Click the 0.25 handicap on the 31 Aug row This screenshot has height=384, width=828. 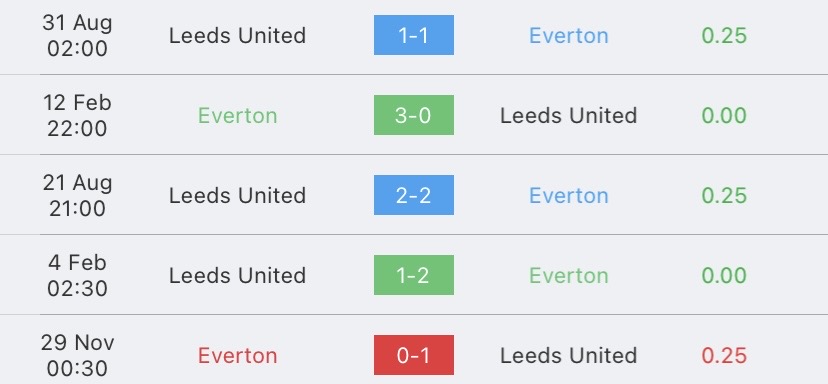tap(724, 35)
